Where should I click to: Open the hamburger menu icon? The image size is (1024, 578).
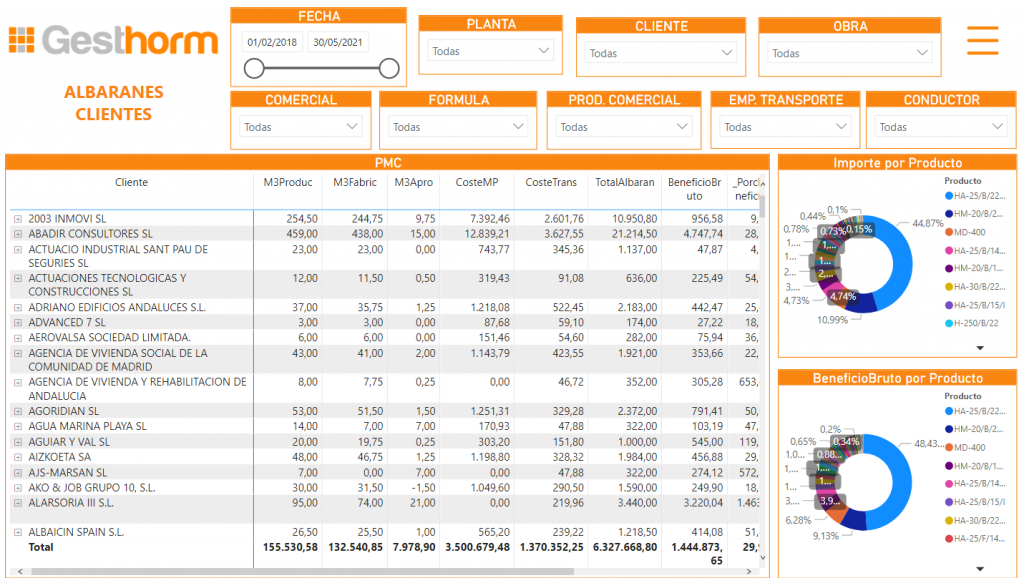click(982, 40)
